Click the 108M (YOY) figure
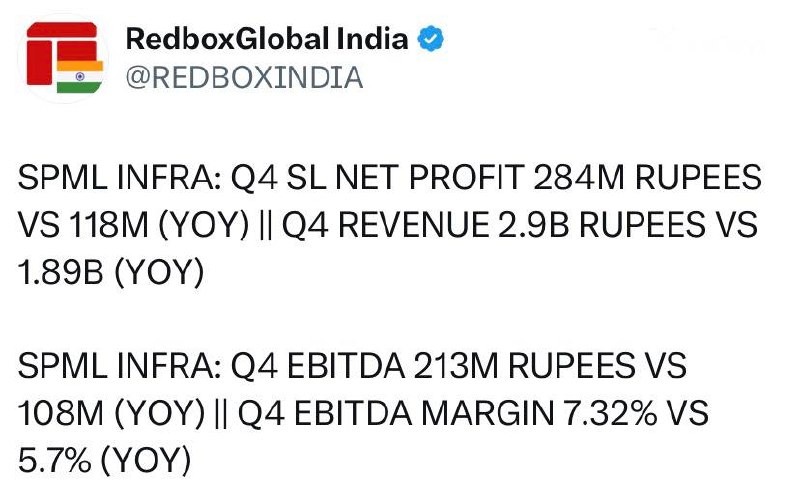The width and height of the screenshot is (800, 504). (111, 413)
